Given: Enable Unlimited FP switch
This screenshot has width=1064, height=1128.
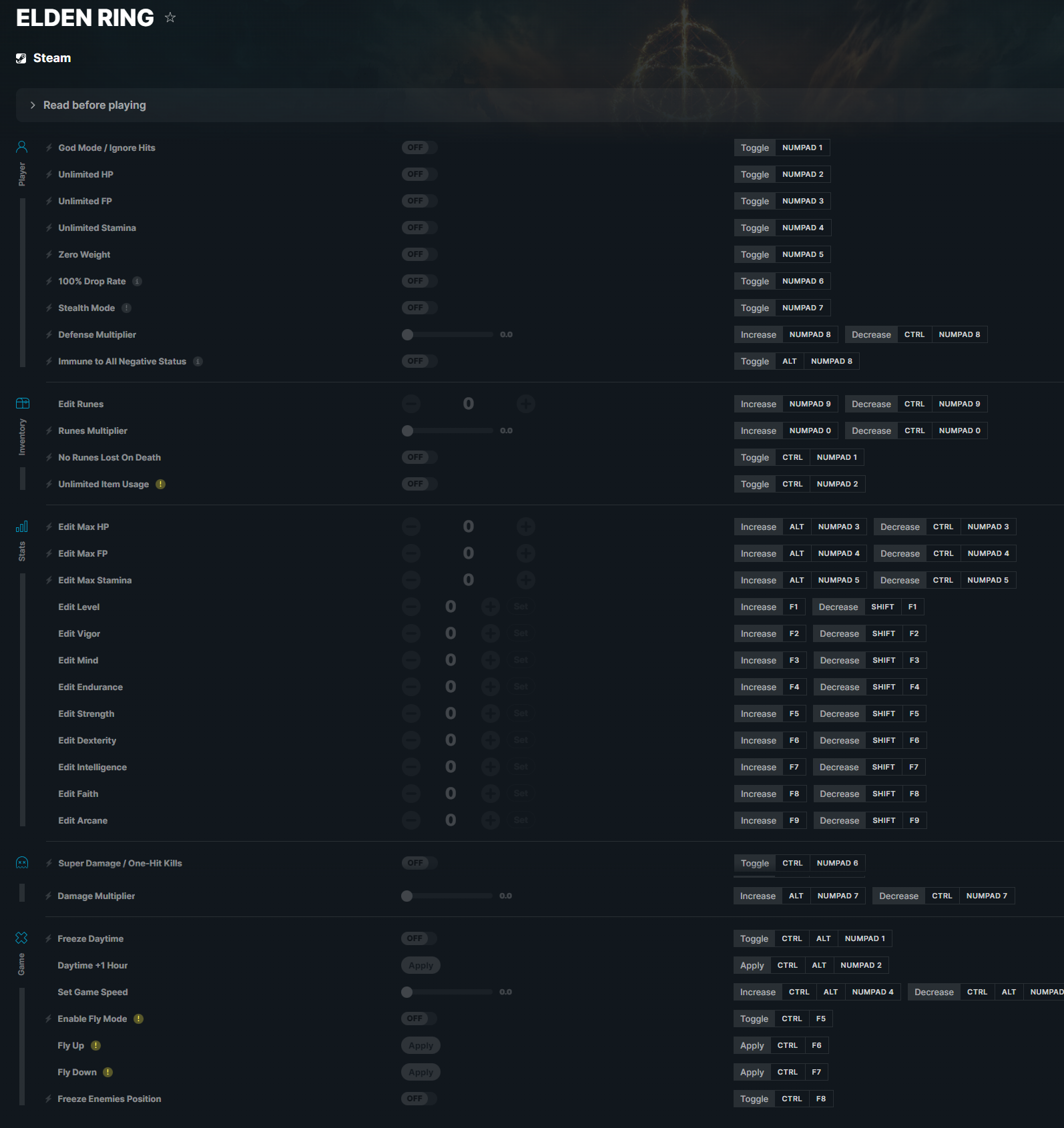Looking at the screenshot, I should click(x=419, y=201).
